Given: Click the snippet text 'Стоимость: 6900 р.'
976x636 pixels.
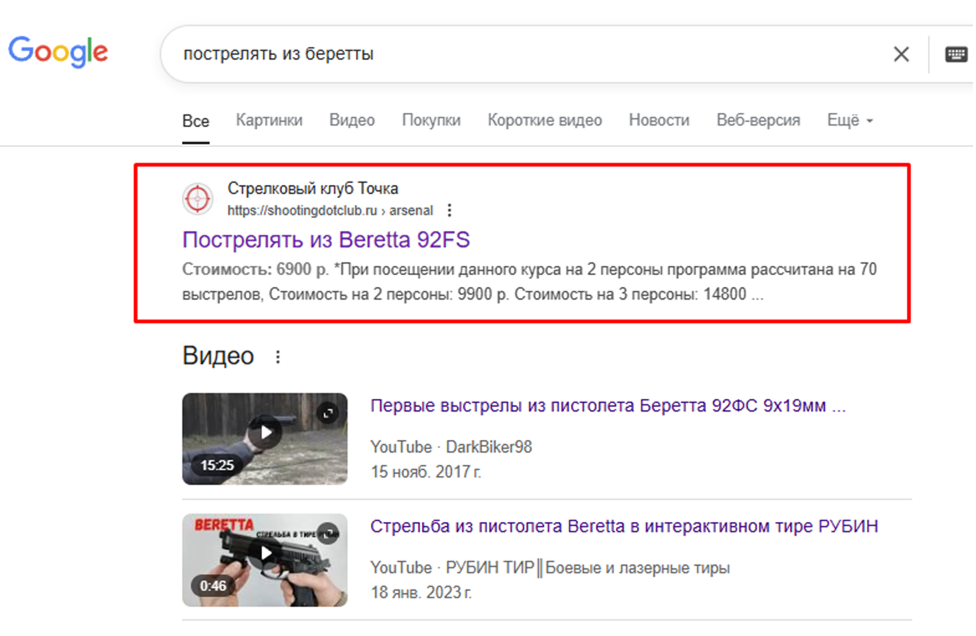Looking at the screenshot, I should click(x=256, y=269).
